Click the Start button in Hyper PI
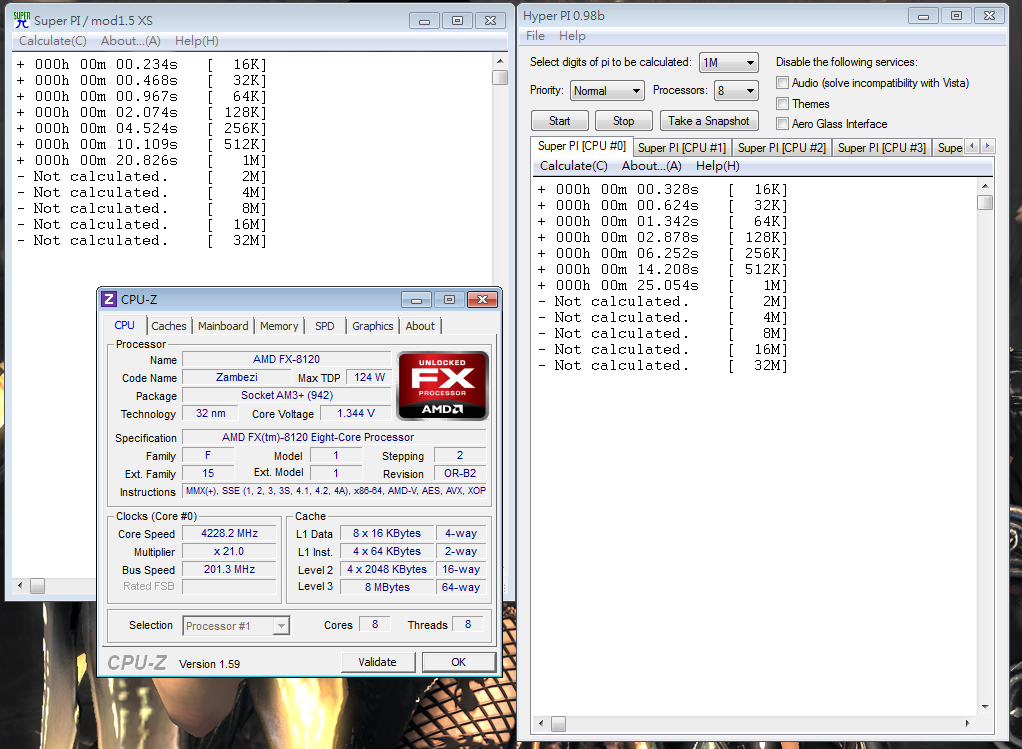Image resolution: width=1022 pixels, height=749 pixels. [559, 121]
